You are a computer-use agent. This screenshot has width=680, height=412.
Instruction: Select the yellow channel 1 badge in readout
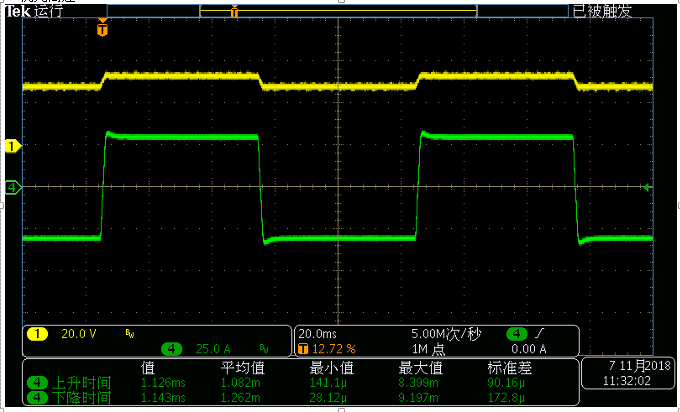37,334
